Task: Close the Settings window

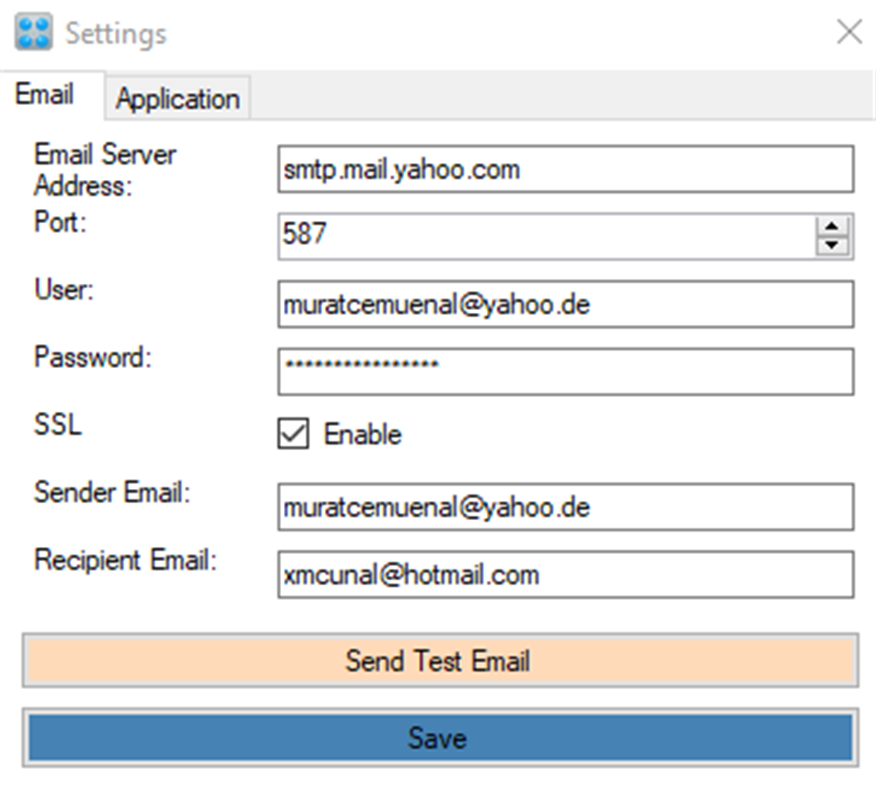Action: point(849,32)
